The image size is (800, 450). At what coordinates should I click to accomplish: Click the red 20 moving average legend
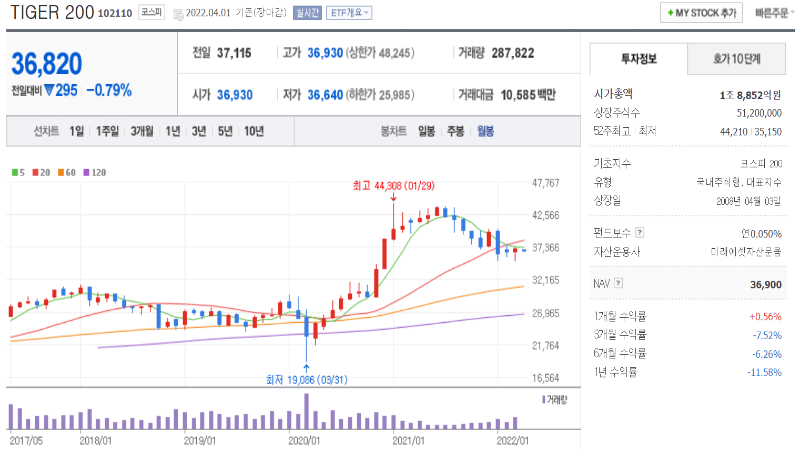click(41, 172)
